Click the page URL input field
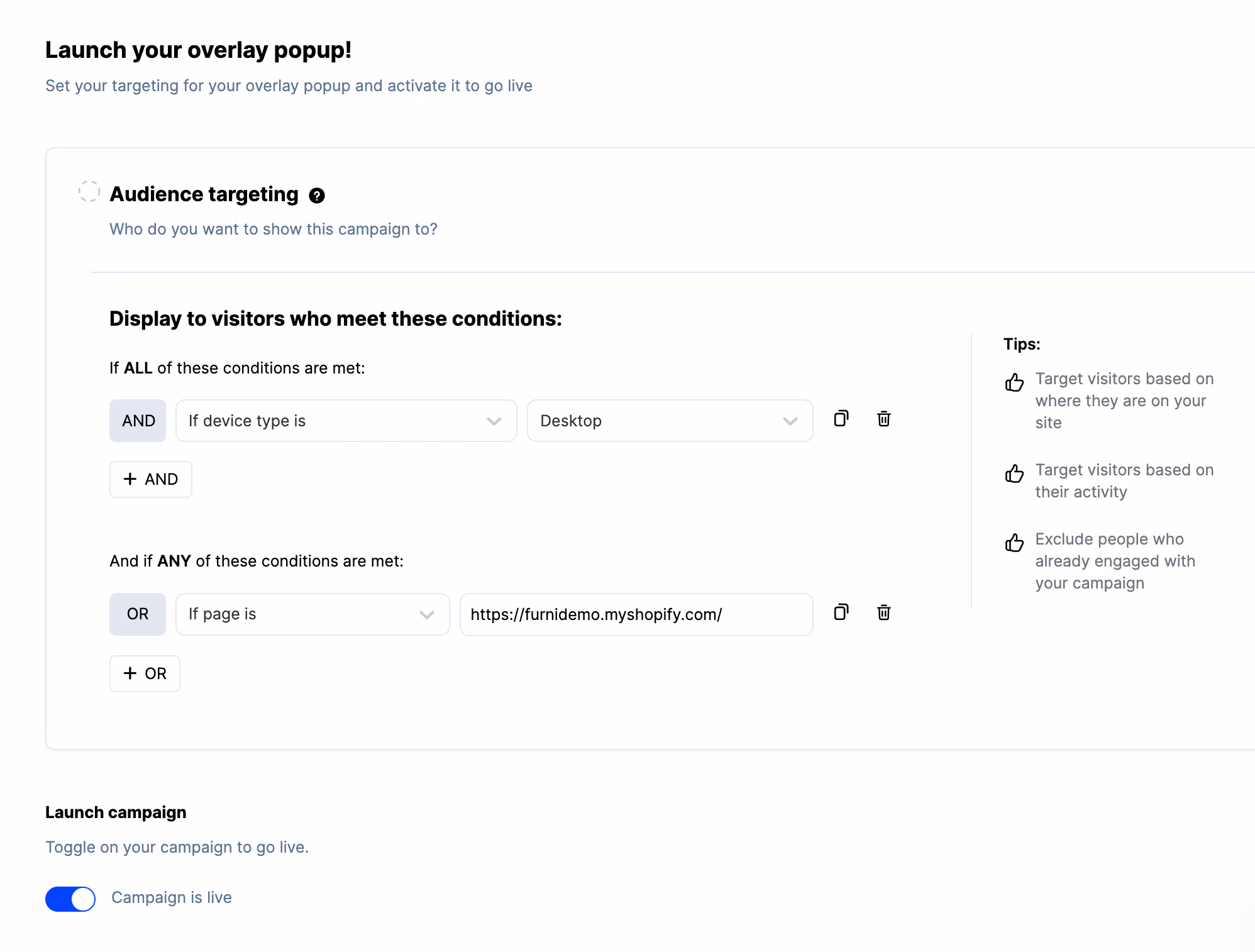 pos(636,614)
